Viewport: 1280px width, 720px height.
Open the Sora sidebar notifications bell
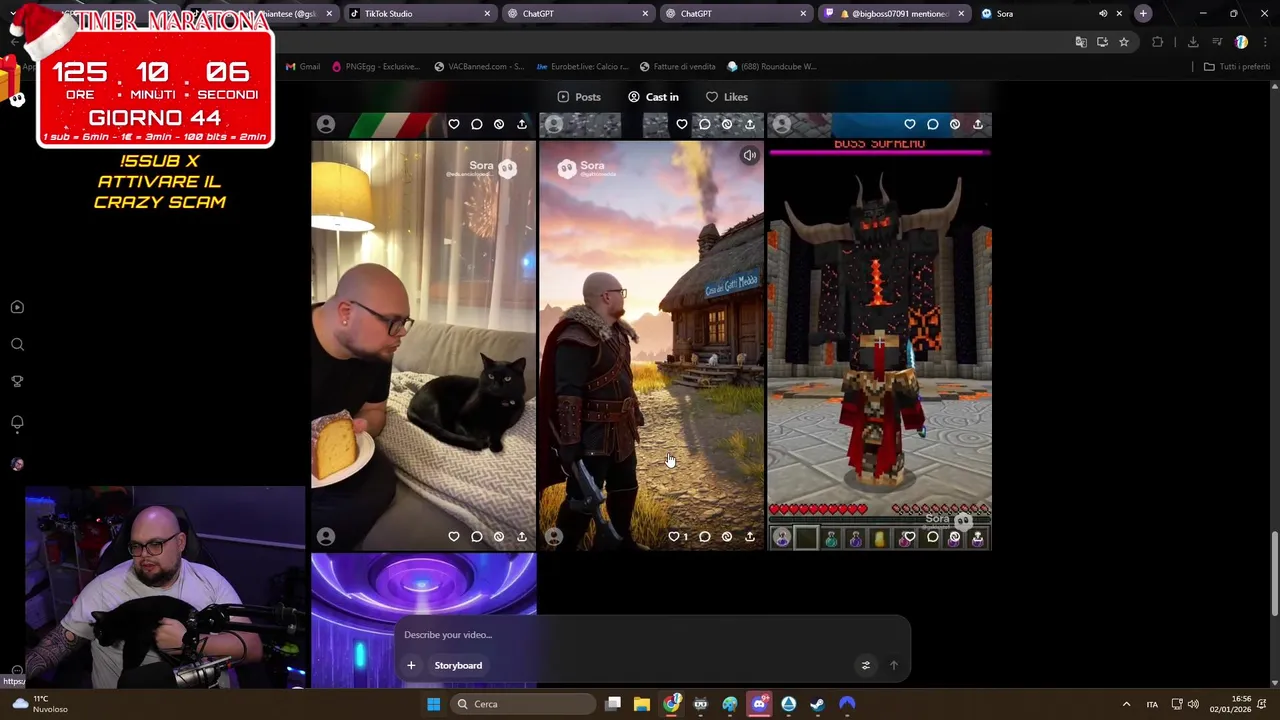click(x=17, y=422)
